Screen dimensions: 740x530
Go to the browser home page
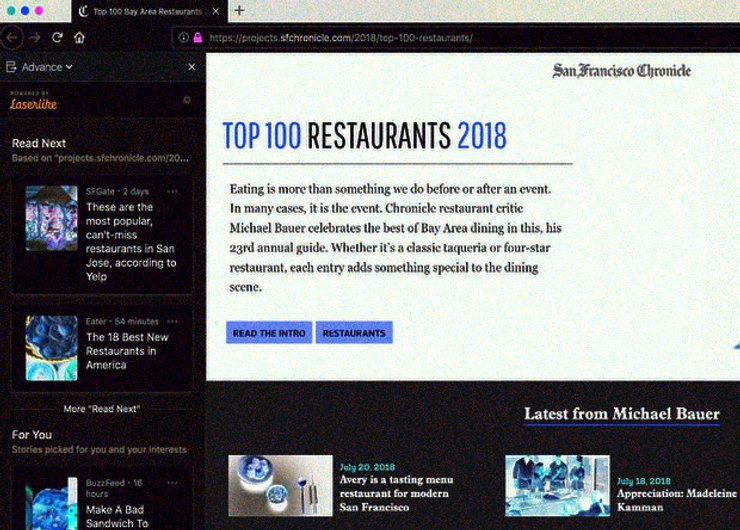(x=79, y=38)
